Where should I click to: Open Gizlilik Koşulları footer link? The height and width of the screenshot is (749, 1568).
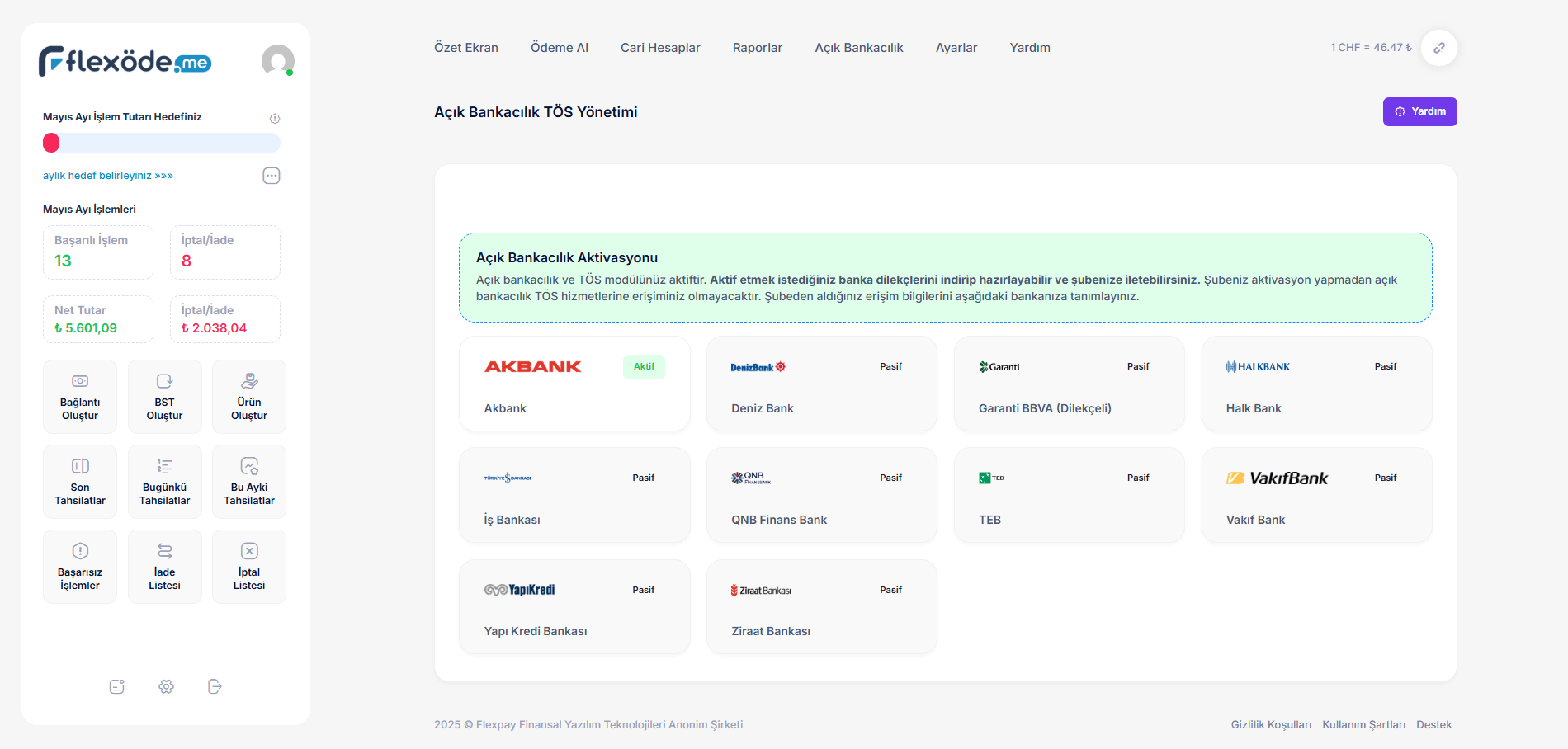click(1271, 725)
